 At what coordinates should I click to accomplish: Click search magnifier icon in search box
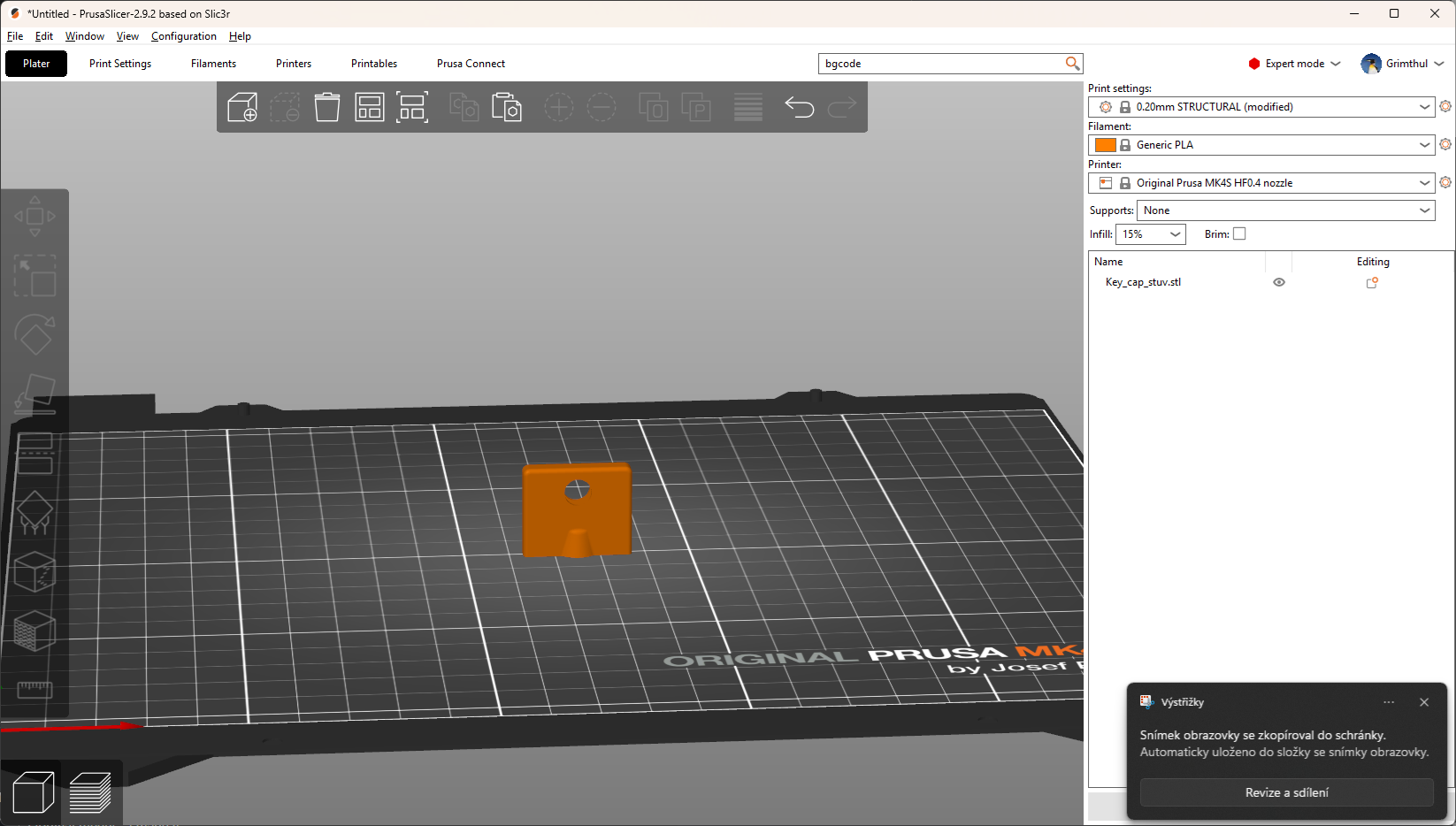[x=1072, y=64]
